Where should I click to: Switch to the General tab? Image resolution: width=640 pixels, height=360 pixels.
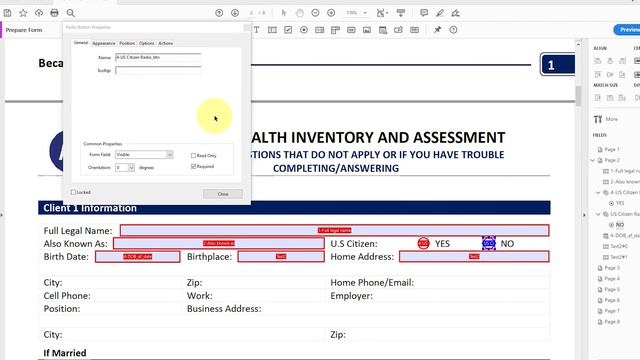[x=81, y=43]
